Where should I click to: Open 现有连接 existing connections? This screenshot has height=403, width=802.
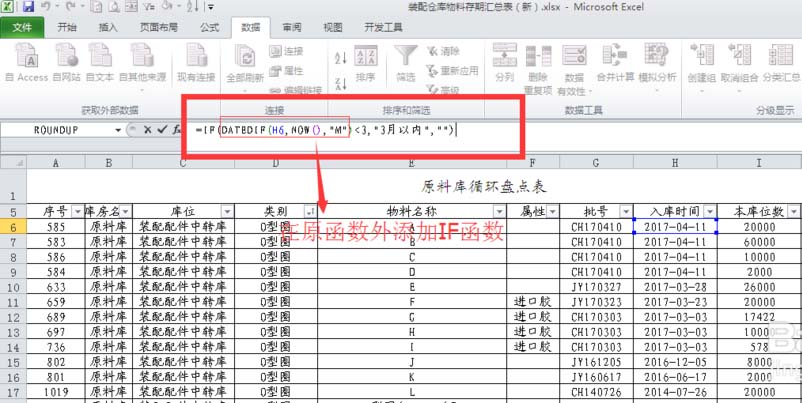pos(196,62)
